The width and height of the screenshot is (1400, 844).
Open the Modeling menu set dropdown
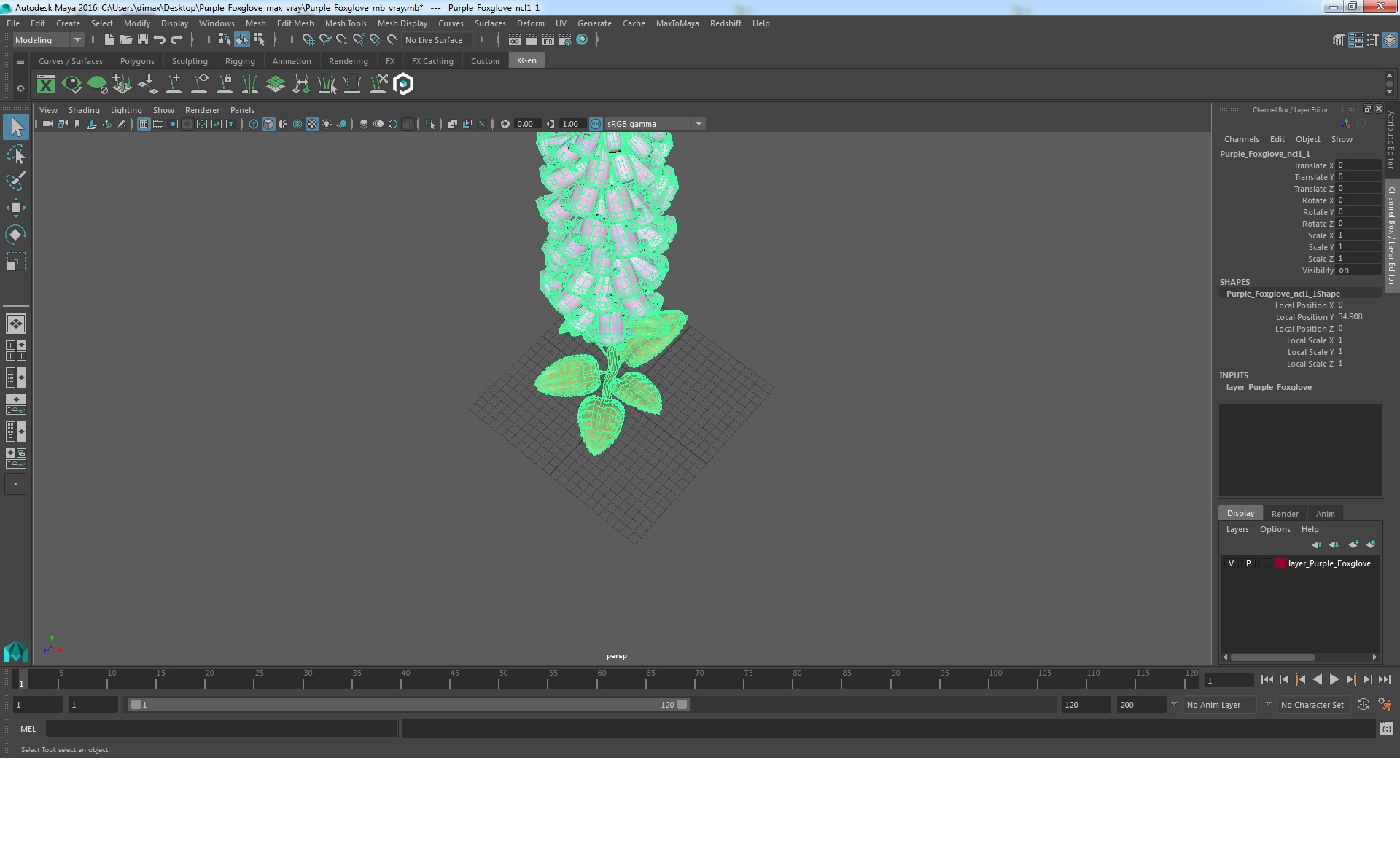[48, 40]
